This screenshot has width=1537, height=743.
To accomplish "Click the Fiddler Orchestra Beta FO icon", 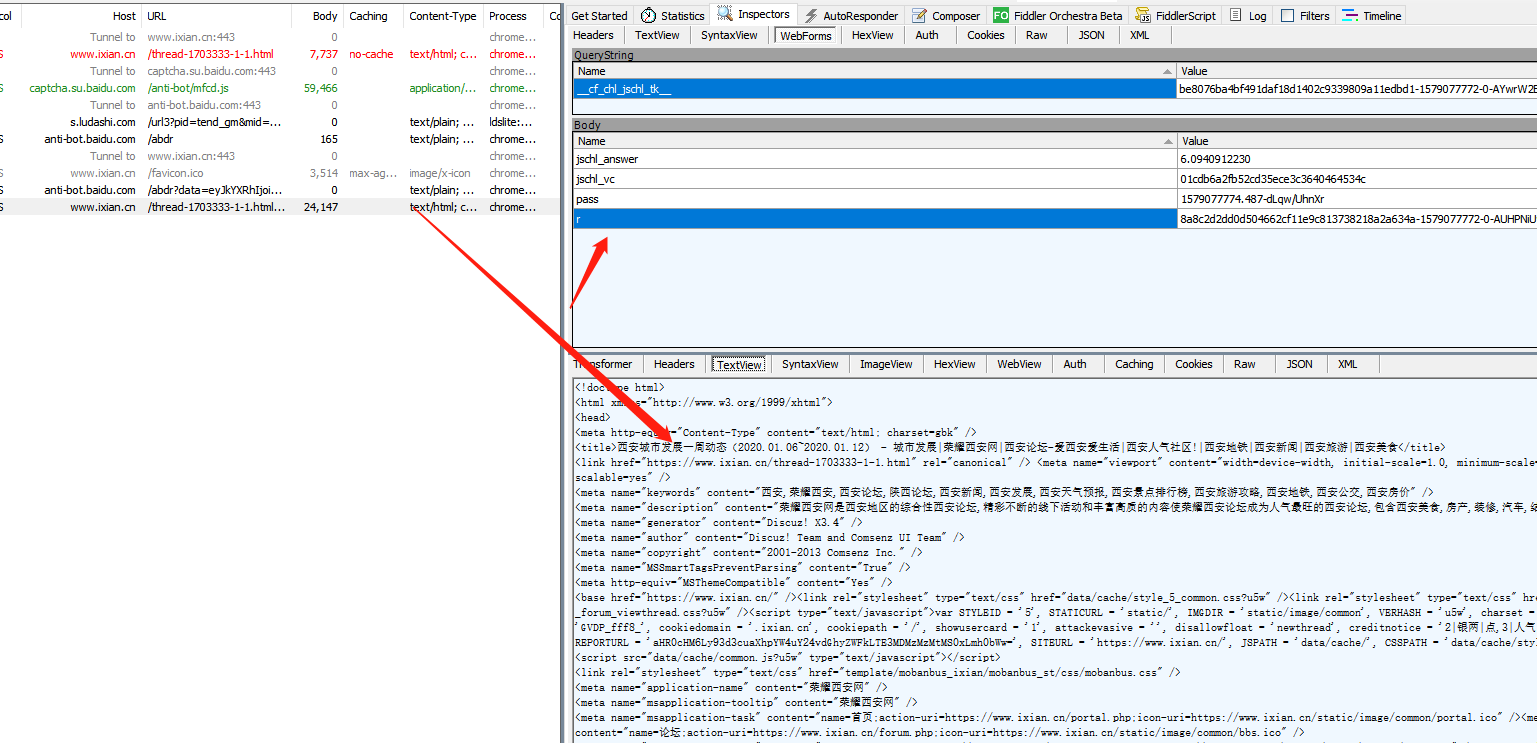I will (x=999, y=15).
